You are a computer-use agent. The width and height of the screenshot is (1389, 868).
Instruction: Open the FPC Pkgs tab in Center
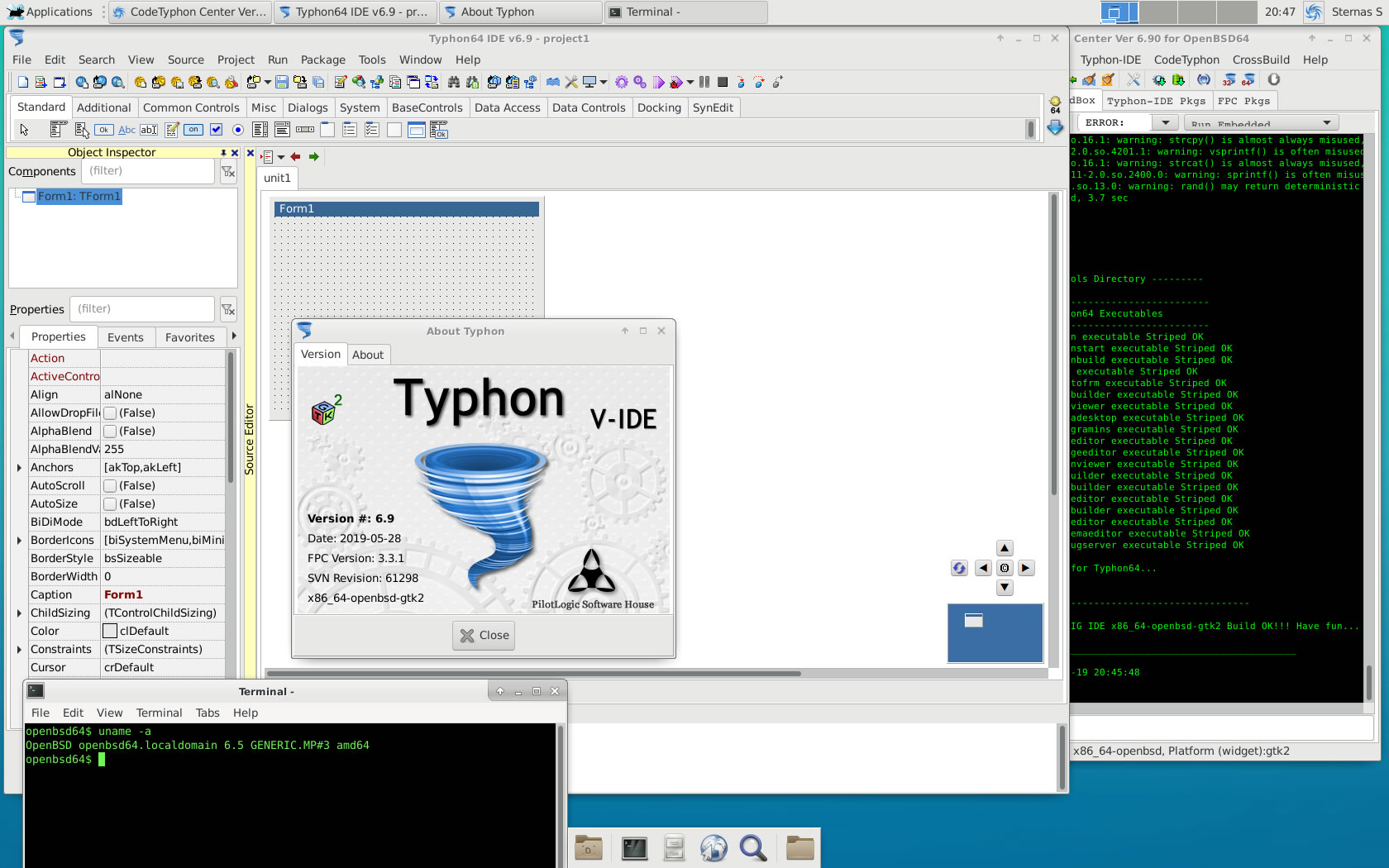pos(1243,101)
